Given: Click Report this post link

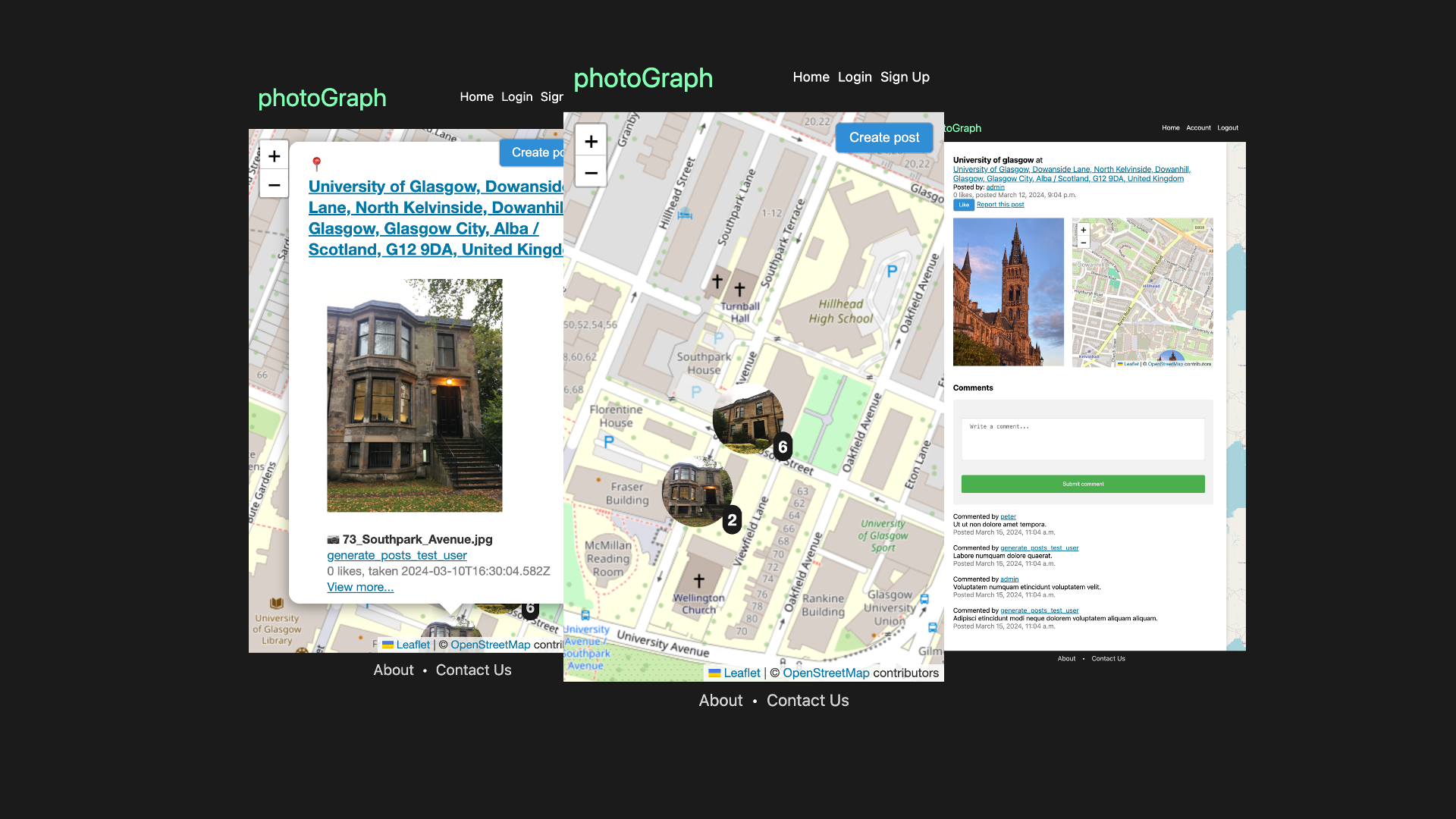Looking at the screenshot, I should [1000, 205].
